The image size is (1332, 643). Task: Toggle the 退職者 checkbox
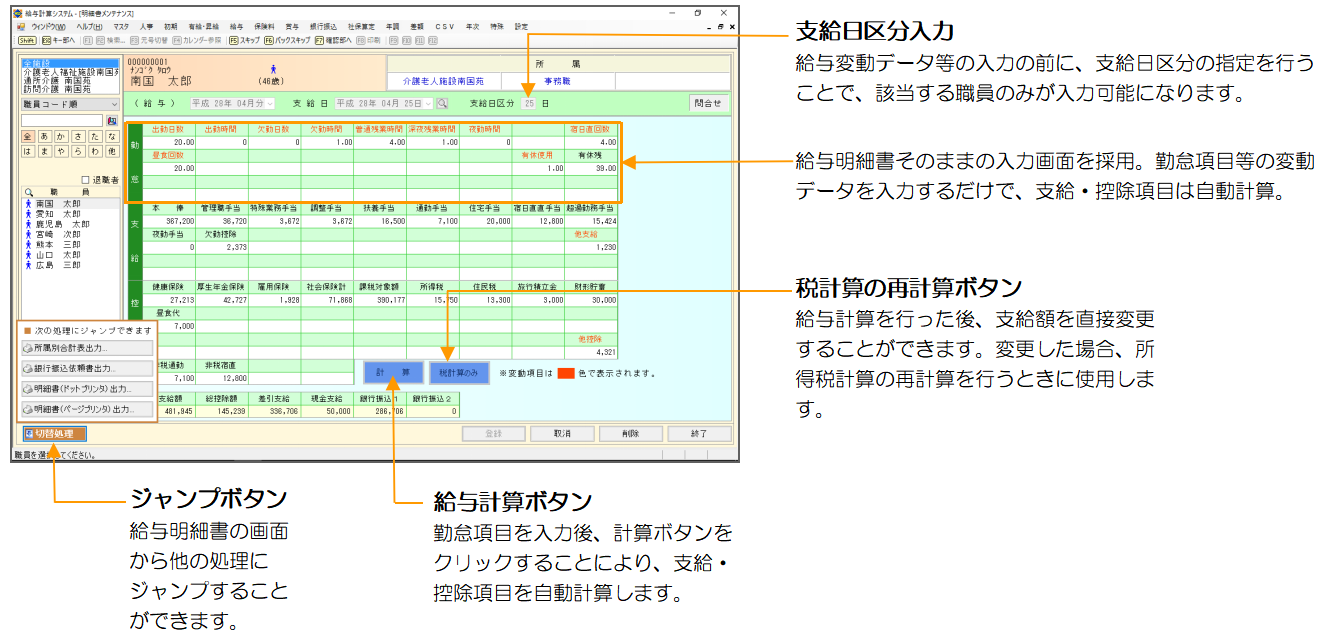(83, 180)
